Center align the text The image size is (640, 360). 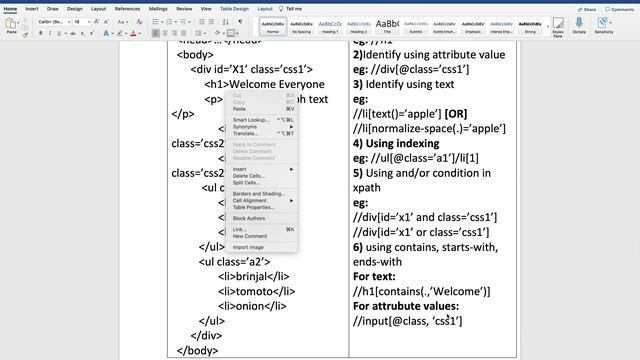pyautogui.click(x=165, y=33)
